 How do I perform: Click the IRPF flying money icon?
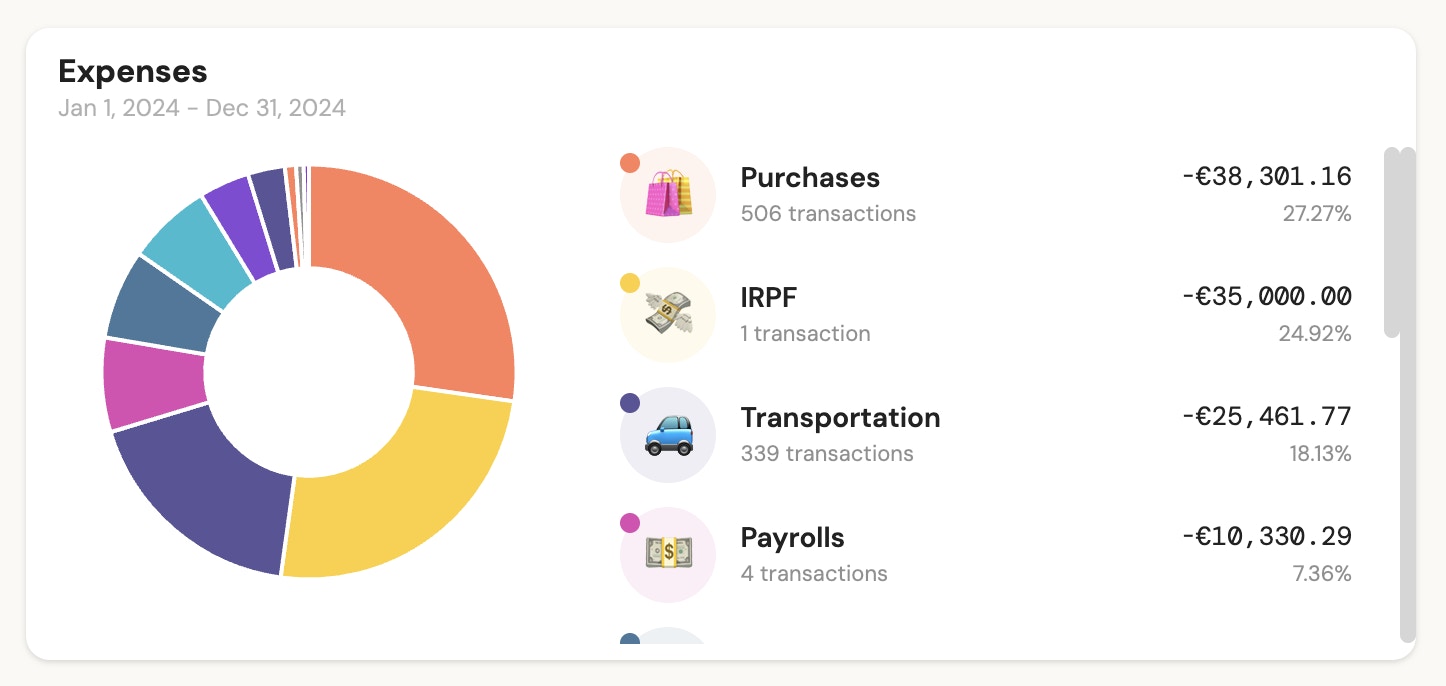668,314
